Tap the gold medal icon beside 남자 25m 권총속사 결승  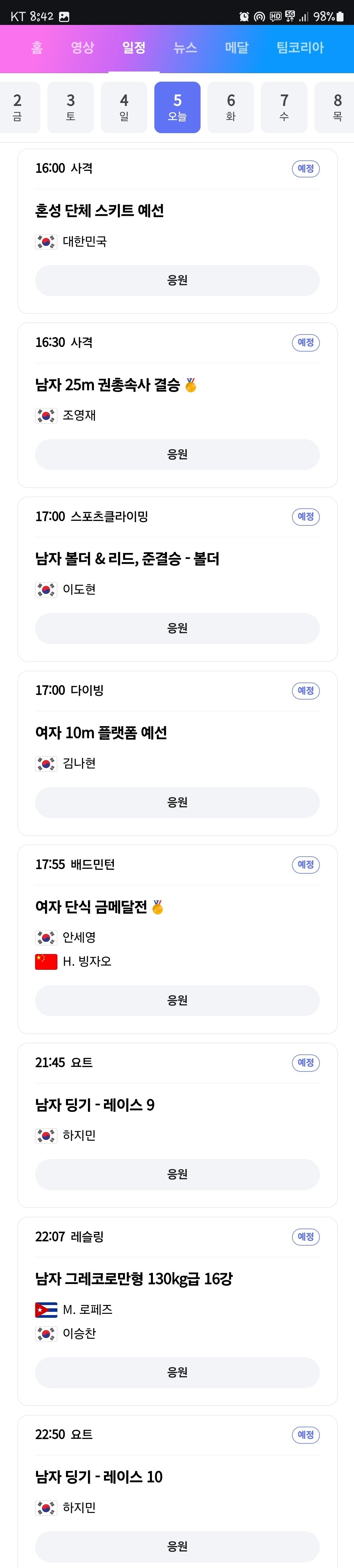191,385
